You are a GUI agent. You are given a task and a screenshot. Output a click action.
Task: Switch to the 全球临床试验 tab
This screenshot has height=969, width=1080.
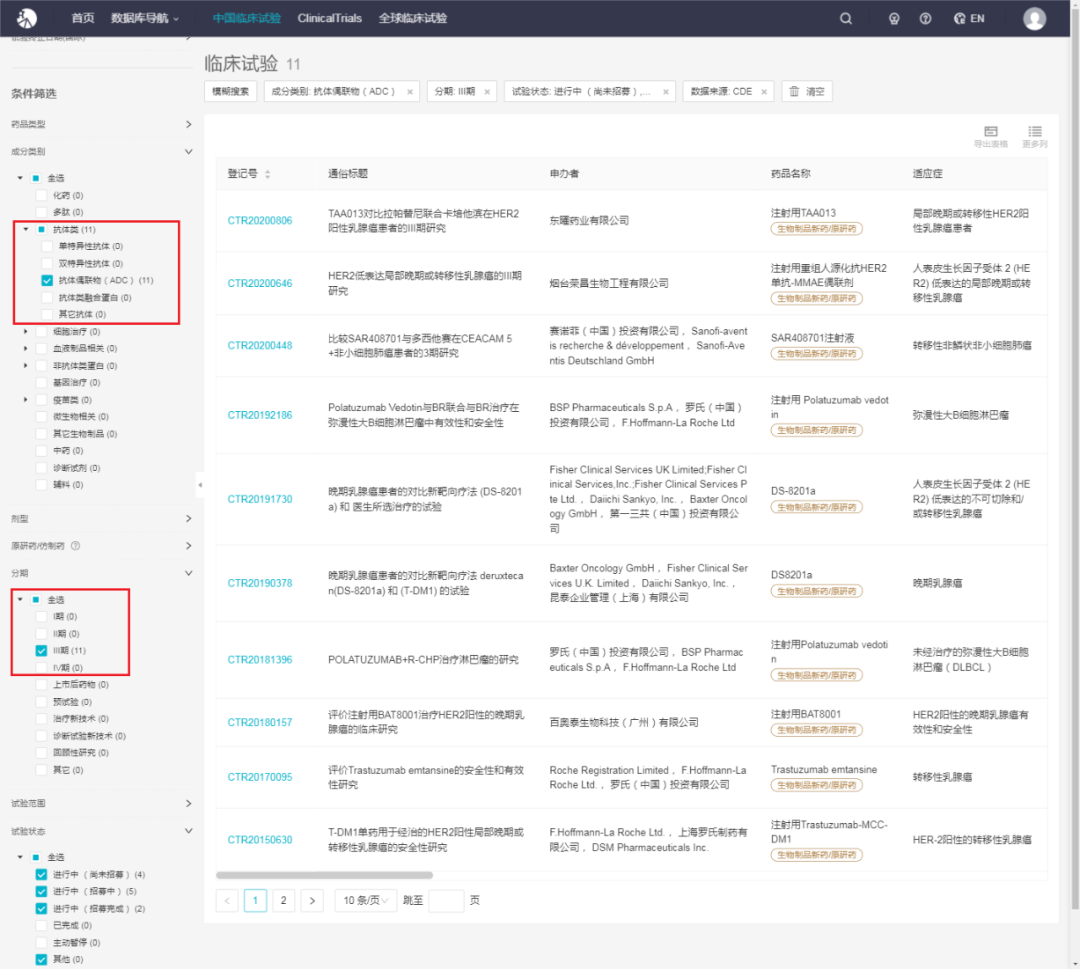pyautogui.click(x=413, y=19)
